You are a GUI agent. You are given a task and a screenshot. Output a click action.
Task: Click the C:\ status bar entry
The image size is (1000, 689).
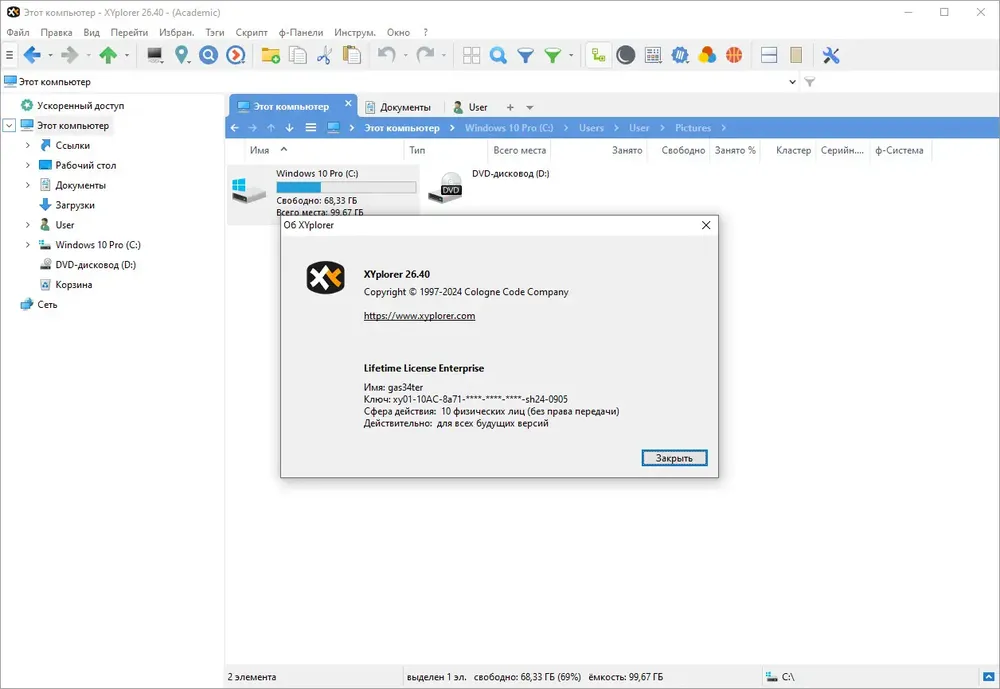click(x=780, y=677)
